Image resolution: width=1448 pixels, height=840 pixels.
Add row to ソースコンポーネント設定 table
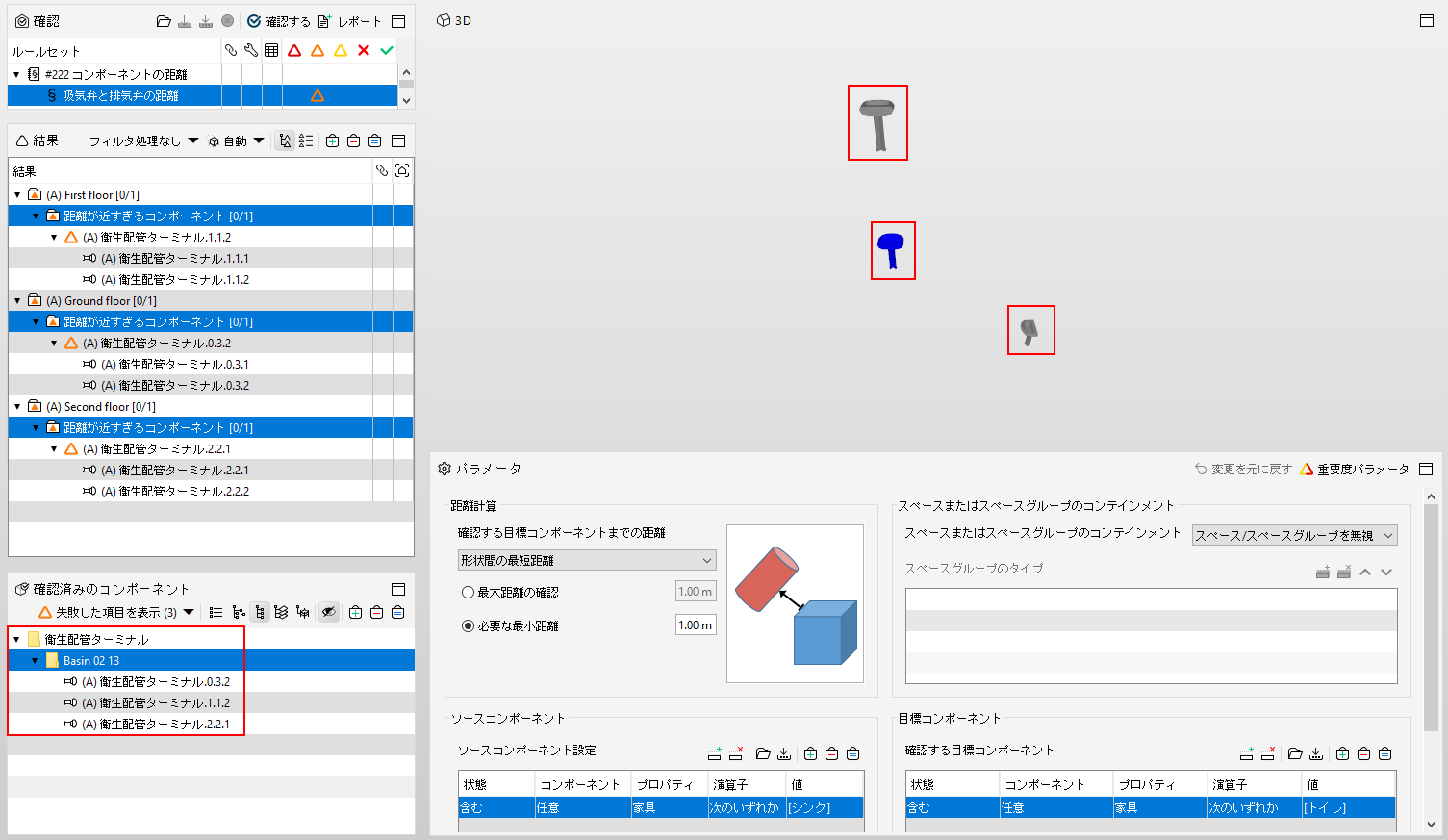[715, 753]
